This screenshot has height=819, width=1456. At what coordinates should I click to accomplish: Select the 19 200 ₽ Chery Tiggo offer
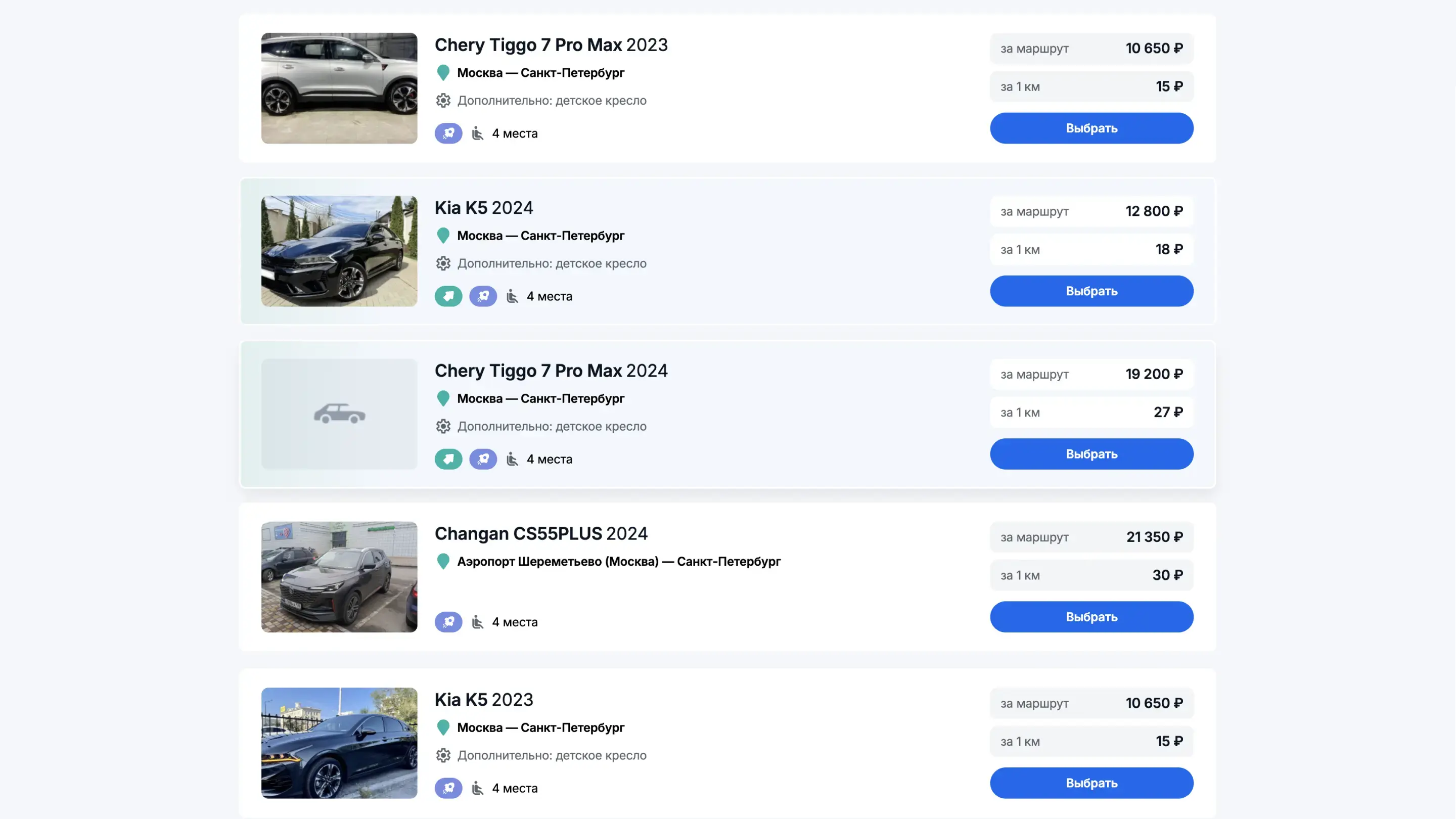pos(1091,454)
